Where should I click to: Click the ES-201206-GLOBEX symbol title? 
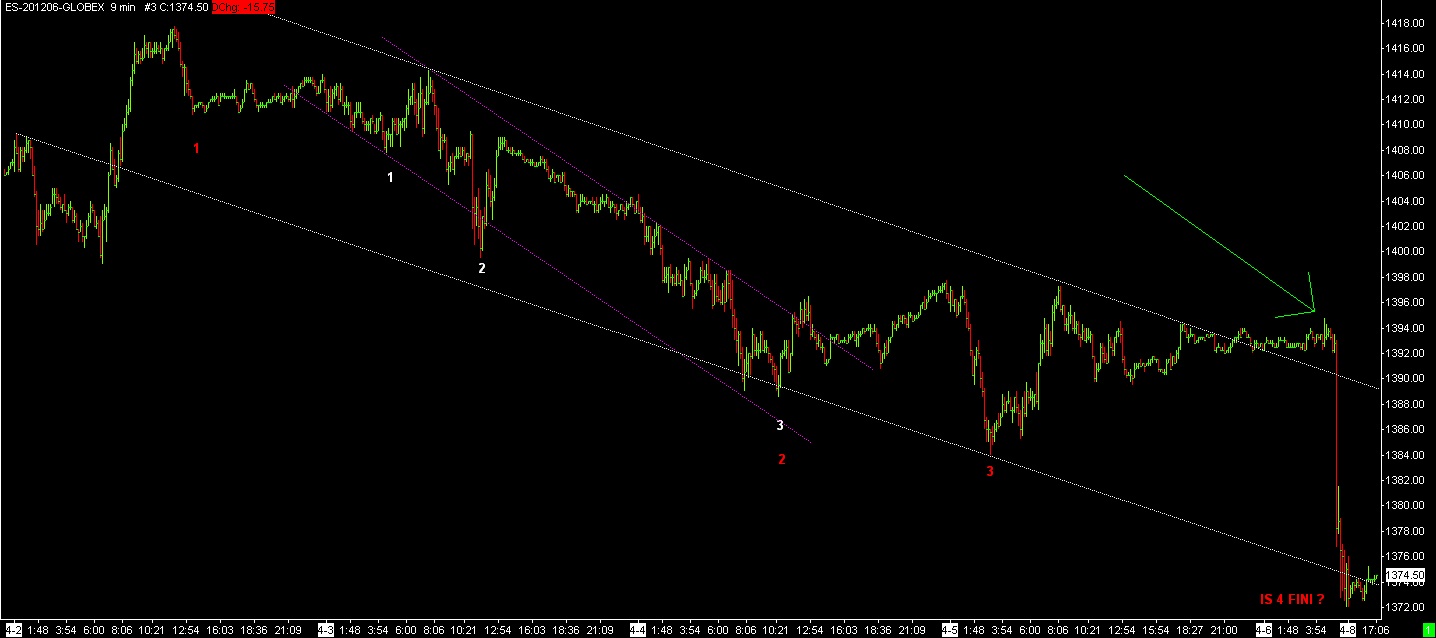click(x=52, y=7)
